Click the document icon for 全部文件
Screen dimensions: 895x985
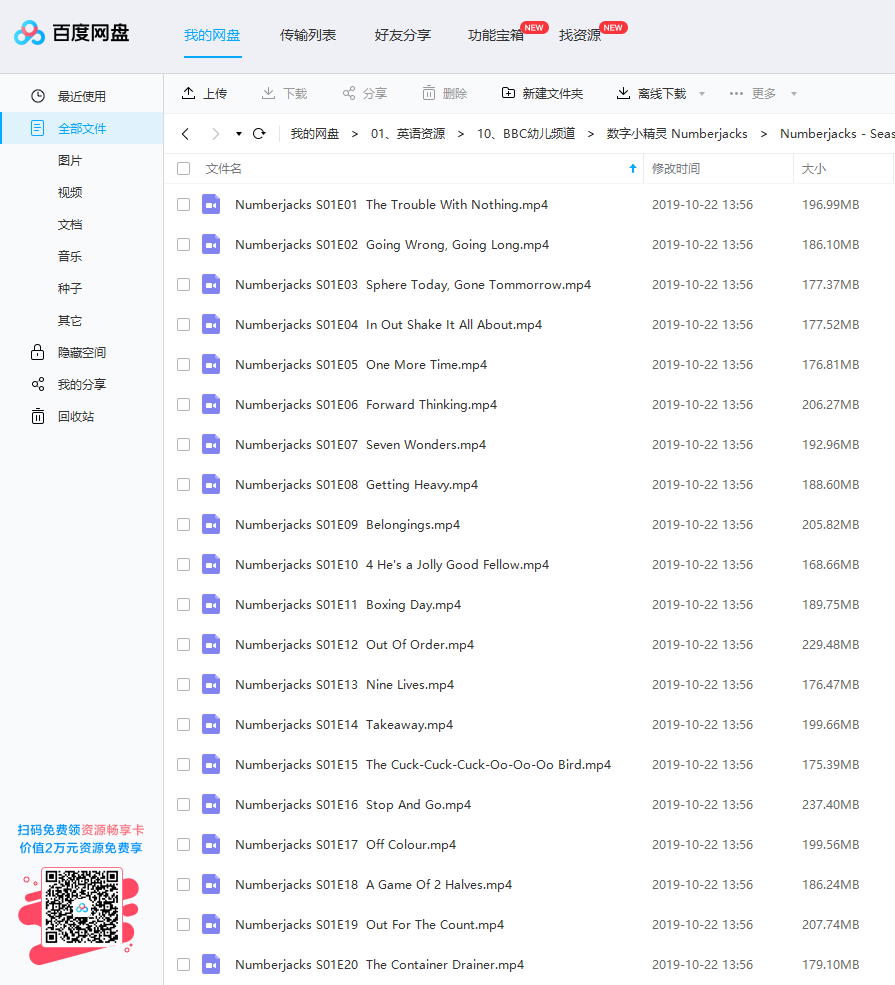click(38, 128)
